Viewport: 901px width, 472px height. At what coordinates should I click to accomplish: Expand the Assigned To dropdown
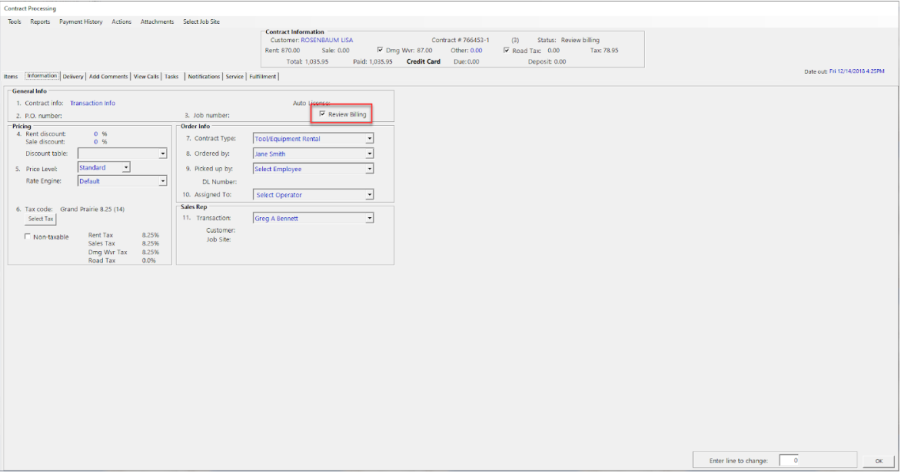coord(369,195)
